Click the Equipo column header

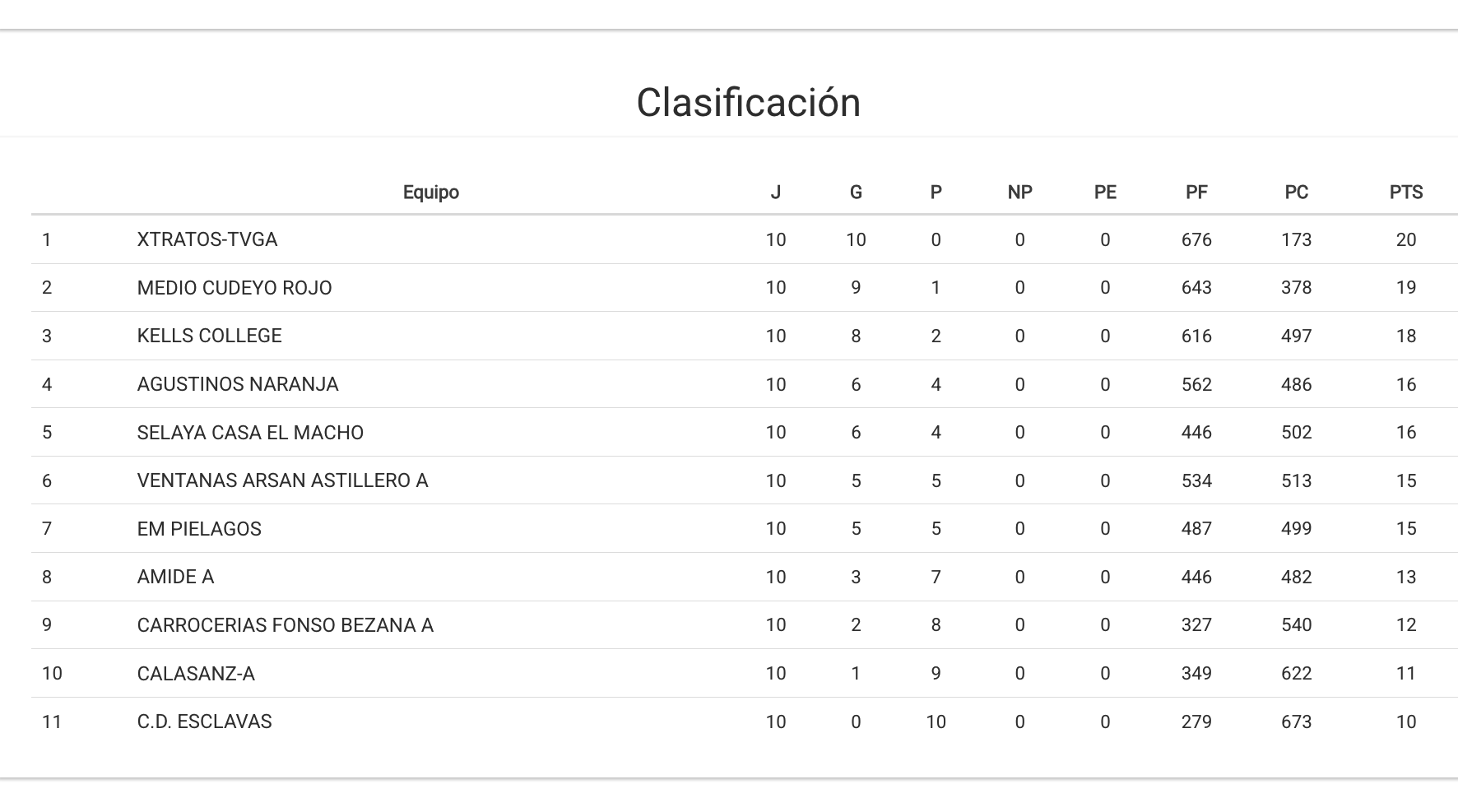(430, 193)
